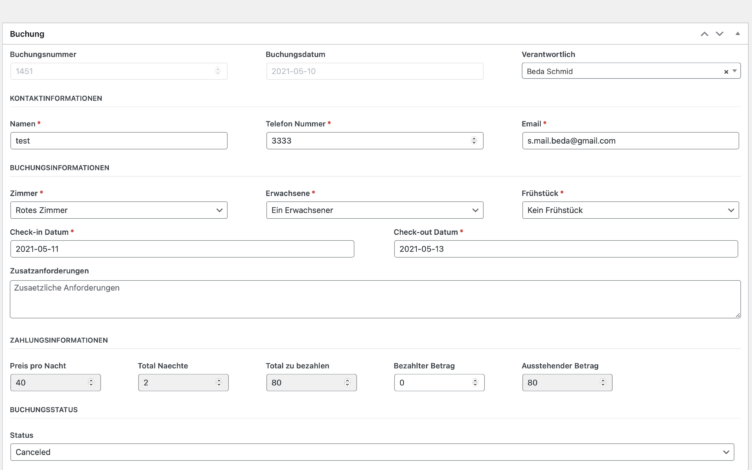
Task: Click the Buchung panel title
Action: click(x=27, y=34)
